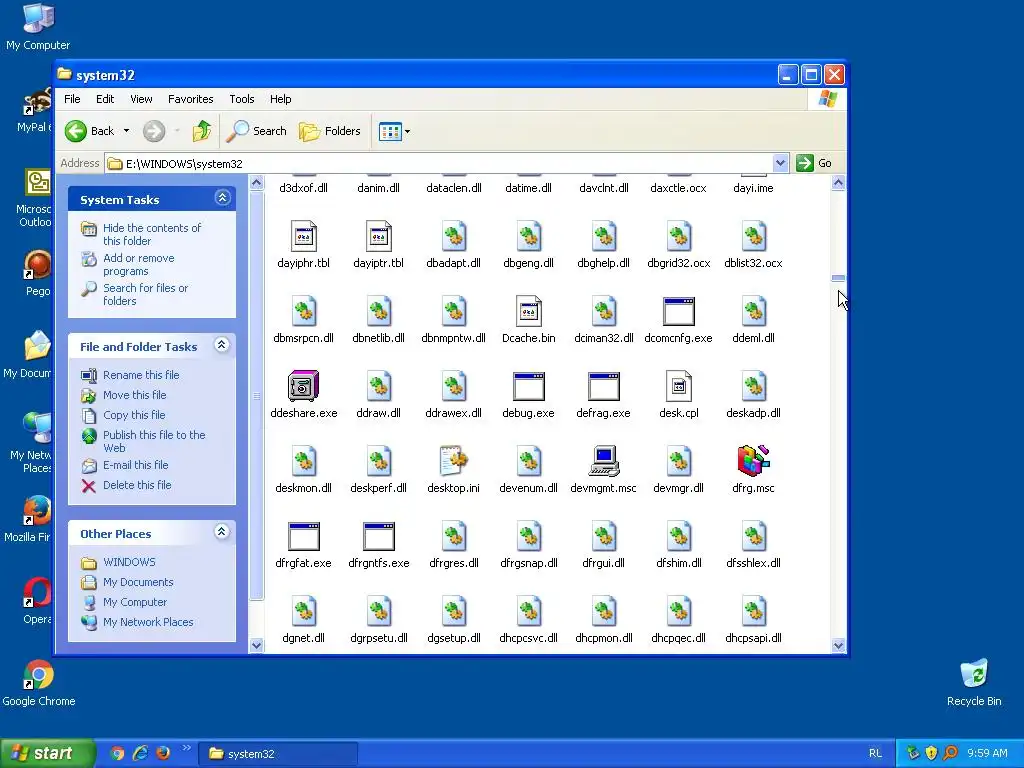The height and width of the screenshot is (768, 1024).
Task: Collapse the System Tasks panel
Action: tap(222, 198)
